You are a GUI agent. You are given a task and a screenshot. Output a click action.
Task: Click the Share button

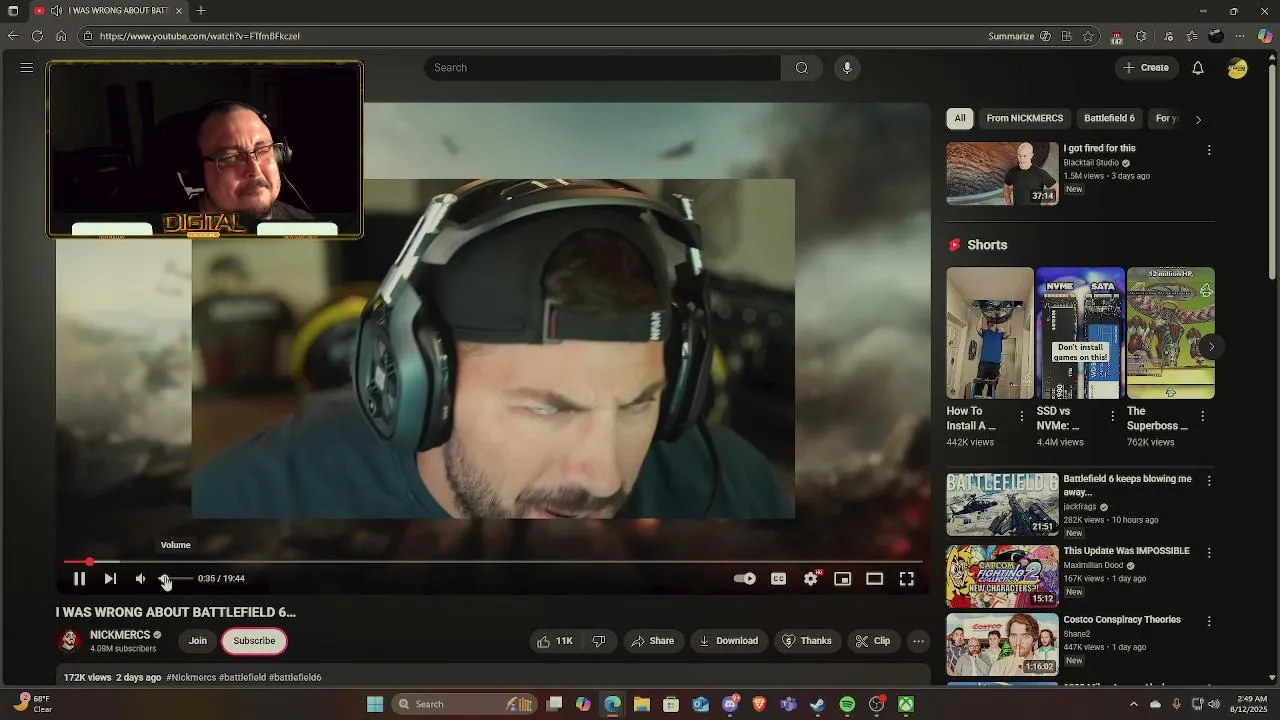point(652,641)
